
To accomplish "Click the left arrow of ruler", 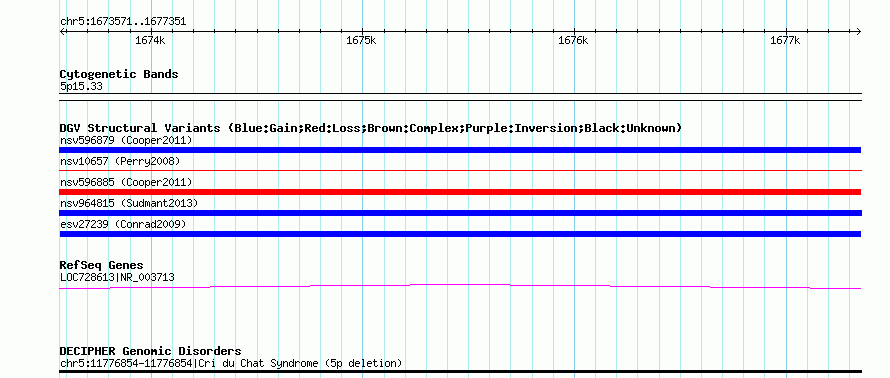I will click(63, 32).
